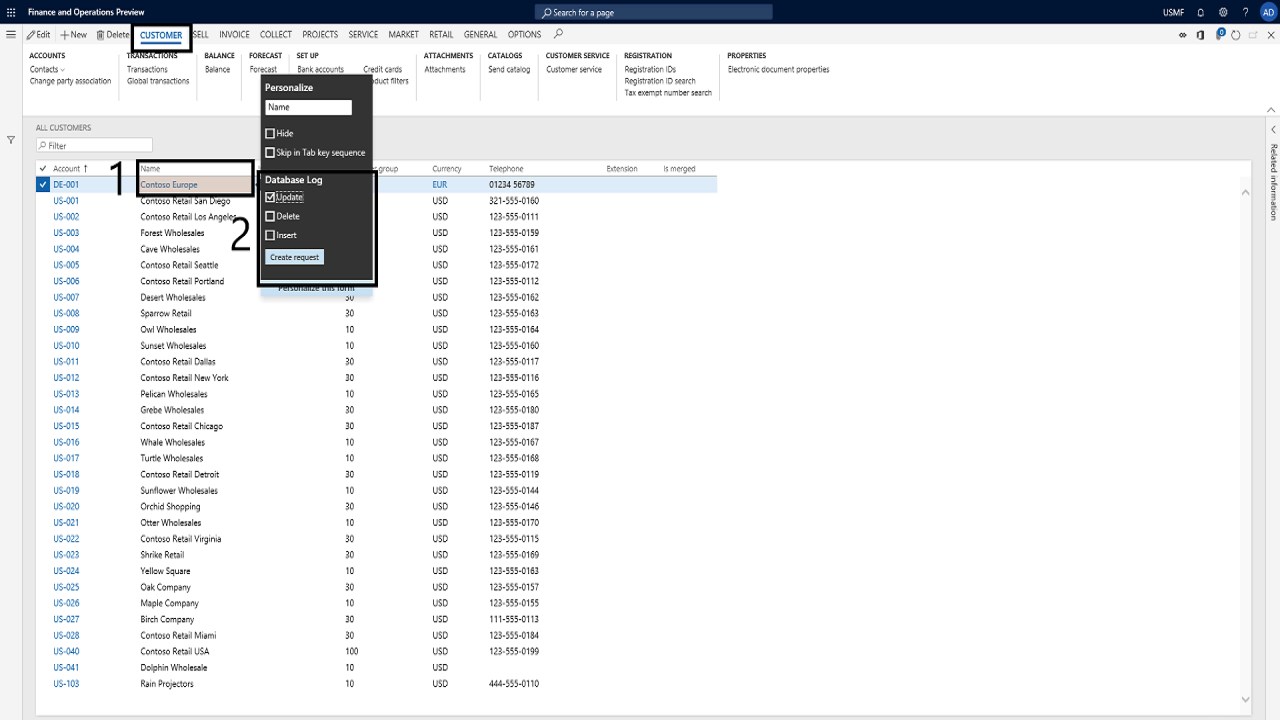Open Tax exempt number search
Screen dimensions: 1280x720
[x=668, y=93]
